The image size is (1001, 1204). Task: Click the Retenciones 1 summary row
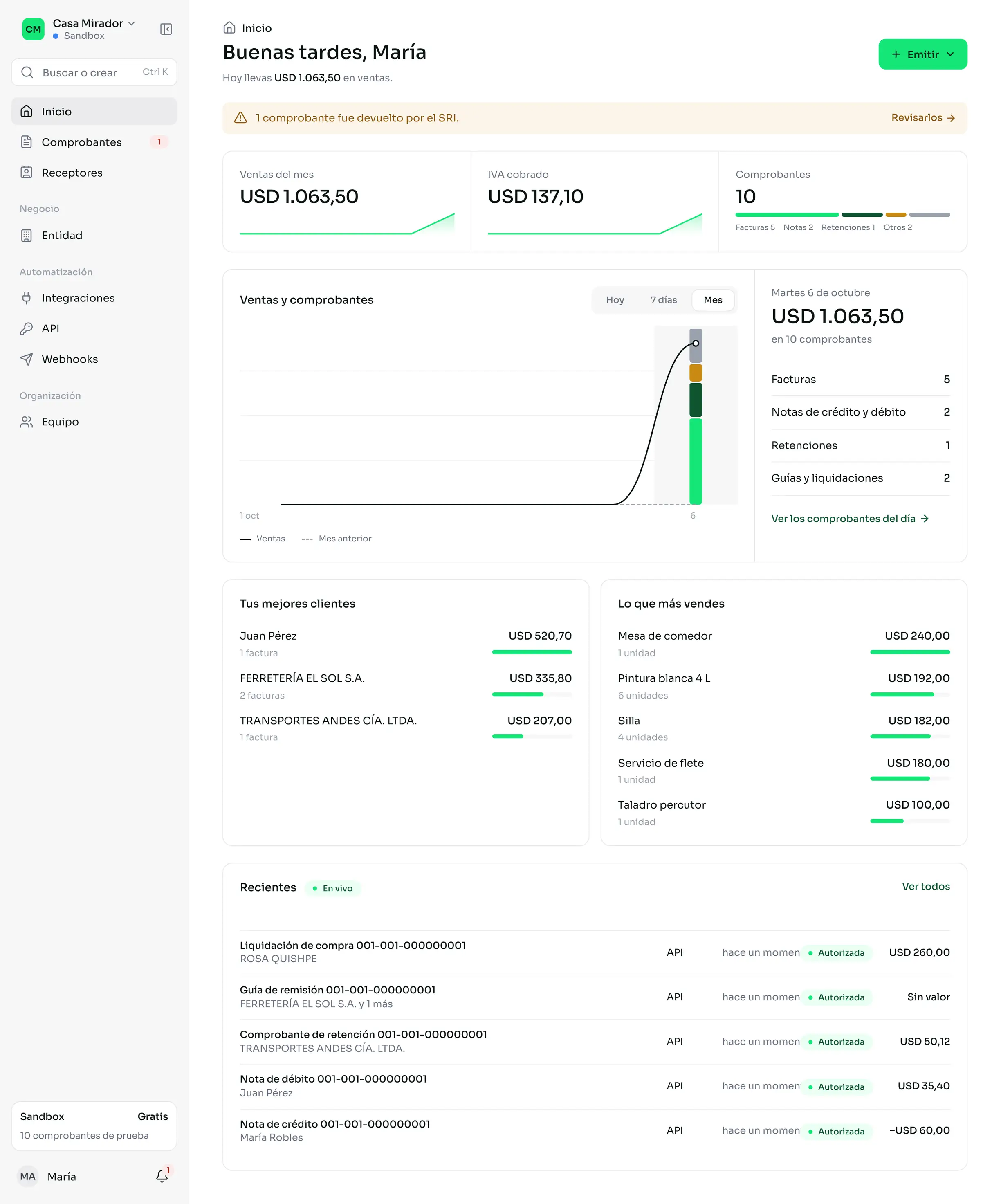(x=860, y=445)
